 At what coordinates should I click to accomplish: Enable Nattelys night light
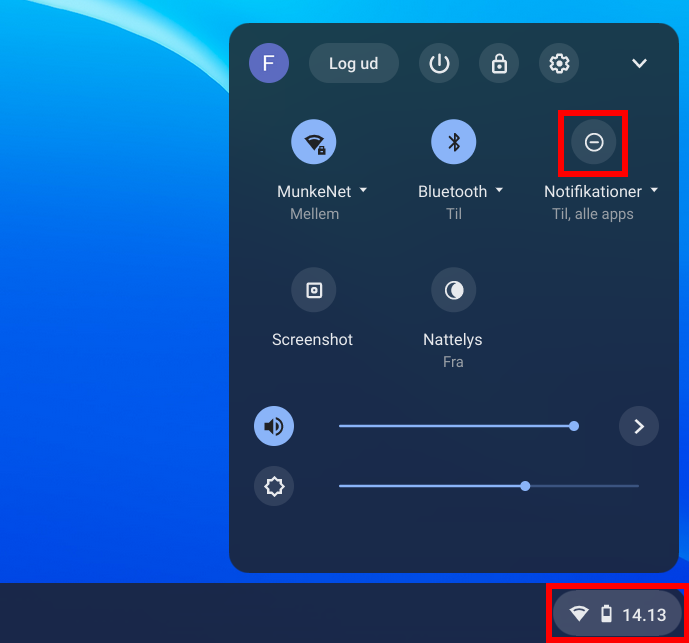point(453,290)
